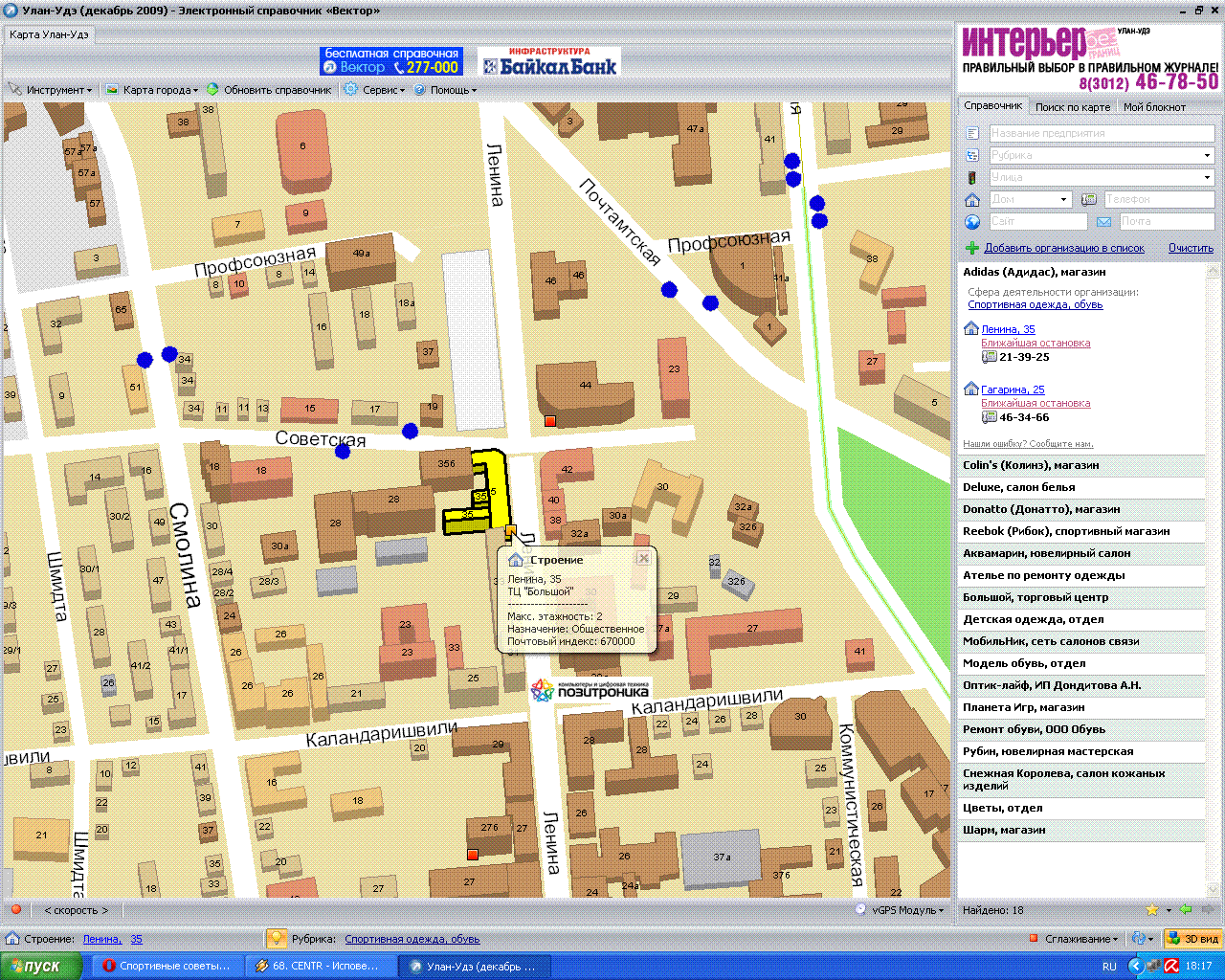
Task: Click the house icon beside Гагарина, 25 address
Action: click(971, 390)
